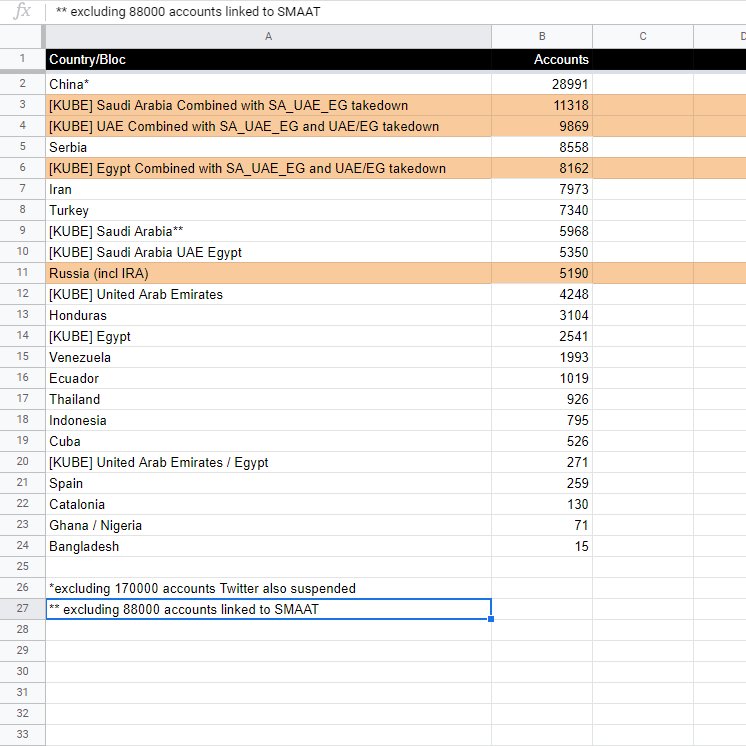This screenshot has height=746, width=746.
Task: Select the Cuba cell
Action: pyautogui.click(x=268, y=441)
